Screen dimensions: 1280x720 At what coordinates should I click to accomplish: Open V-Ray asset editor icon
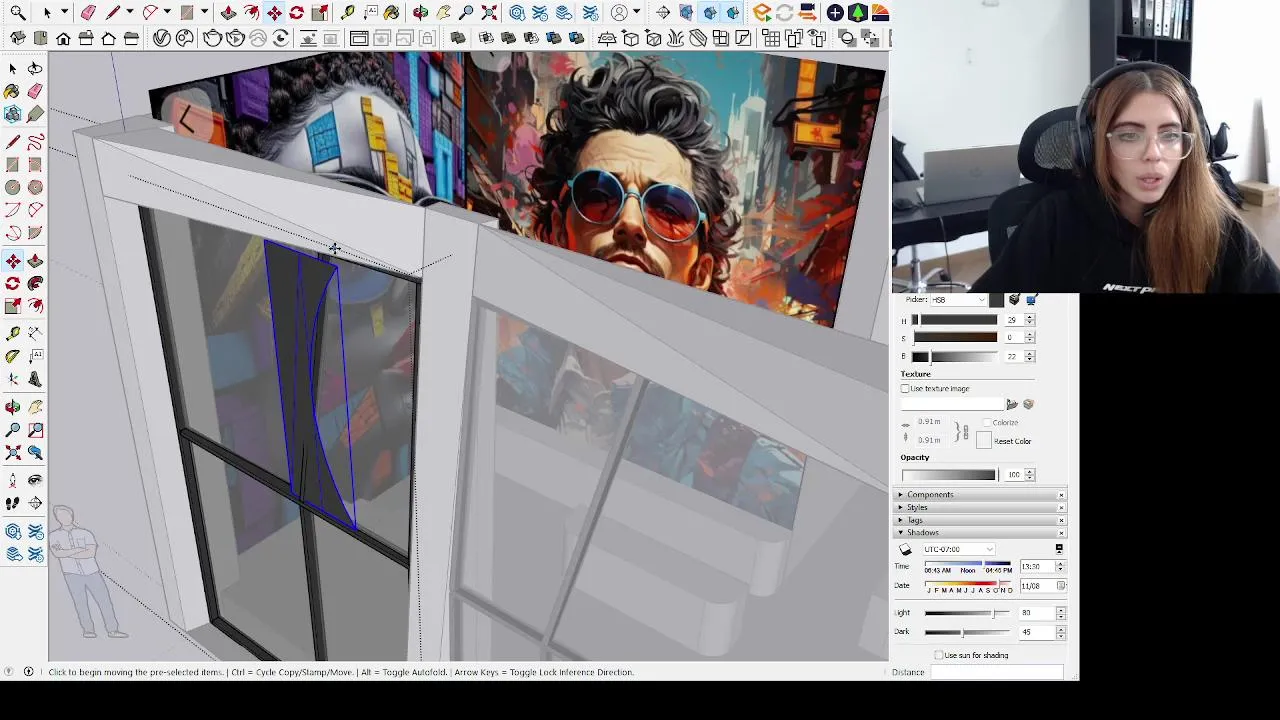click(162, 38)
